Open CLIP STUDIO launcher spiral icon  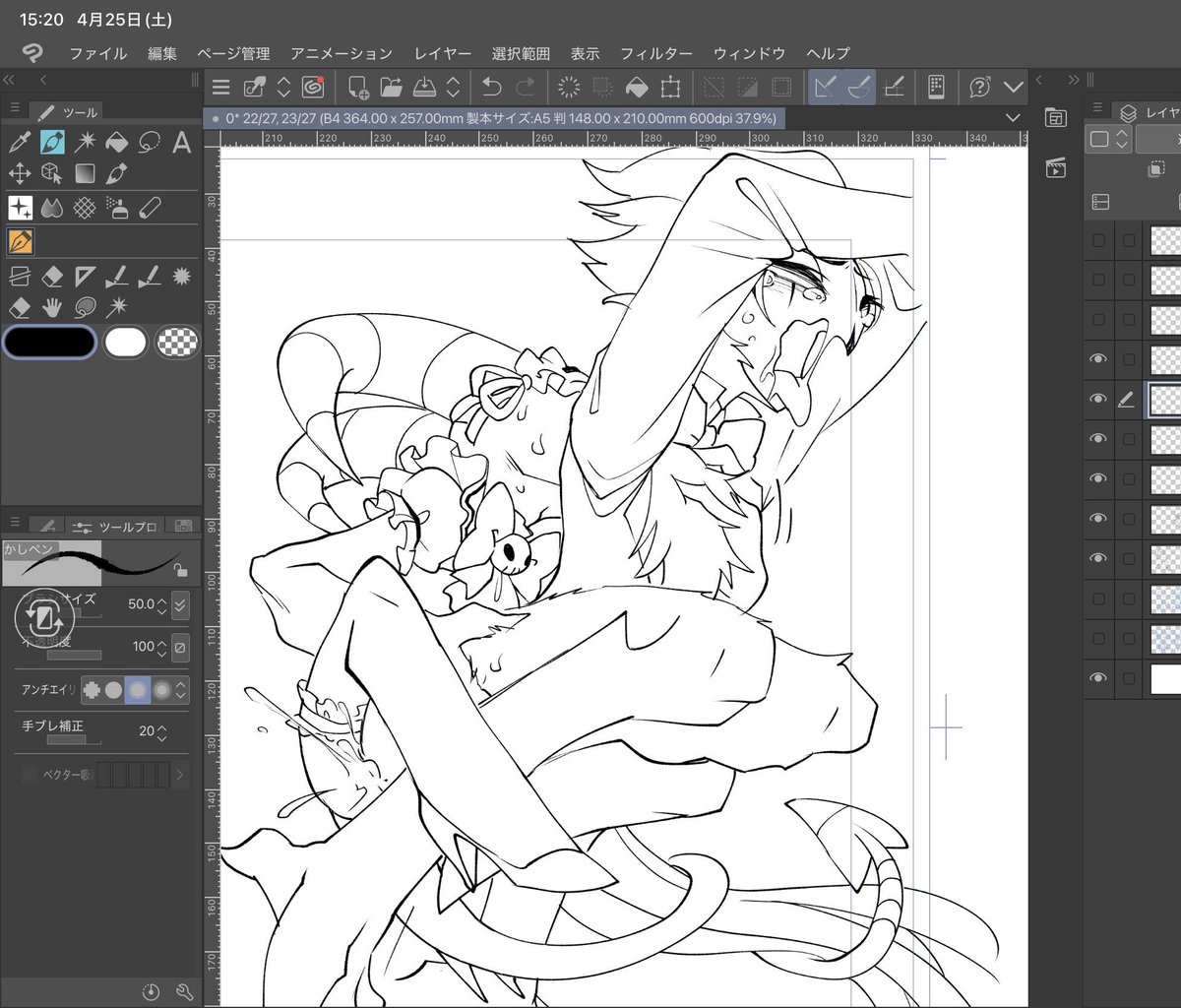point(313,87)
